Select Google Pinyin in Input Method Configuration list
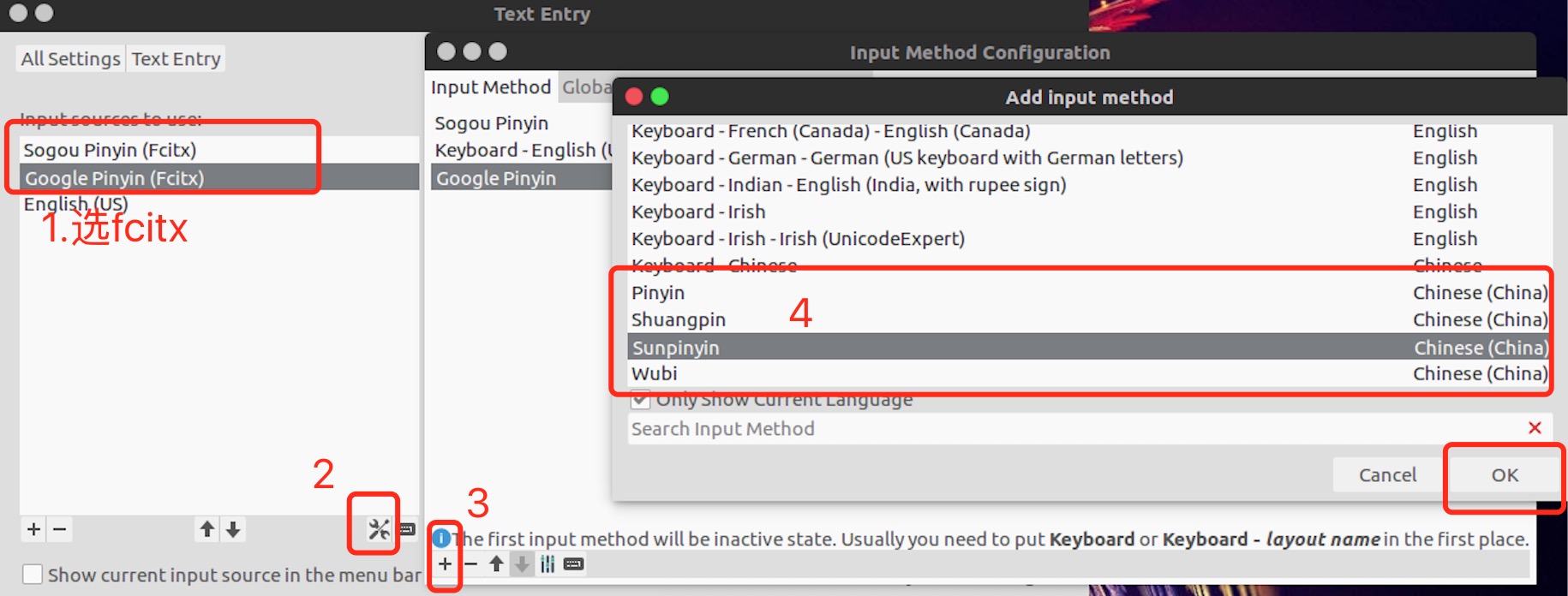The image size is (1568, 596). click(521, 177)
